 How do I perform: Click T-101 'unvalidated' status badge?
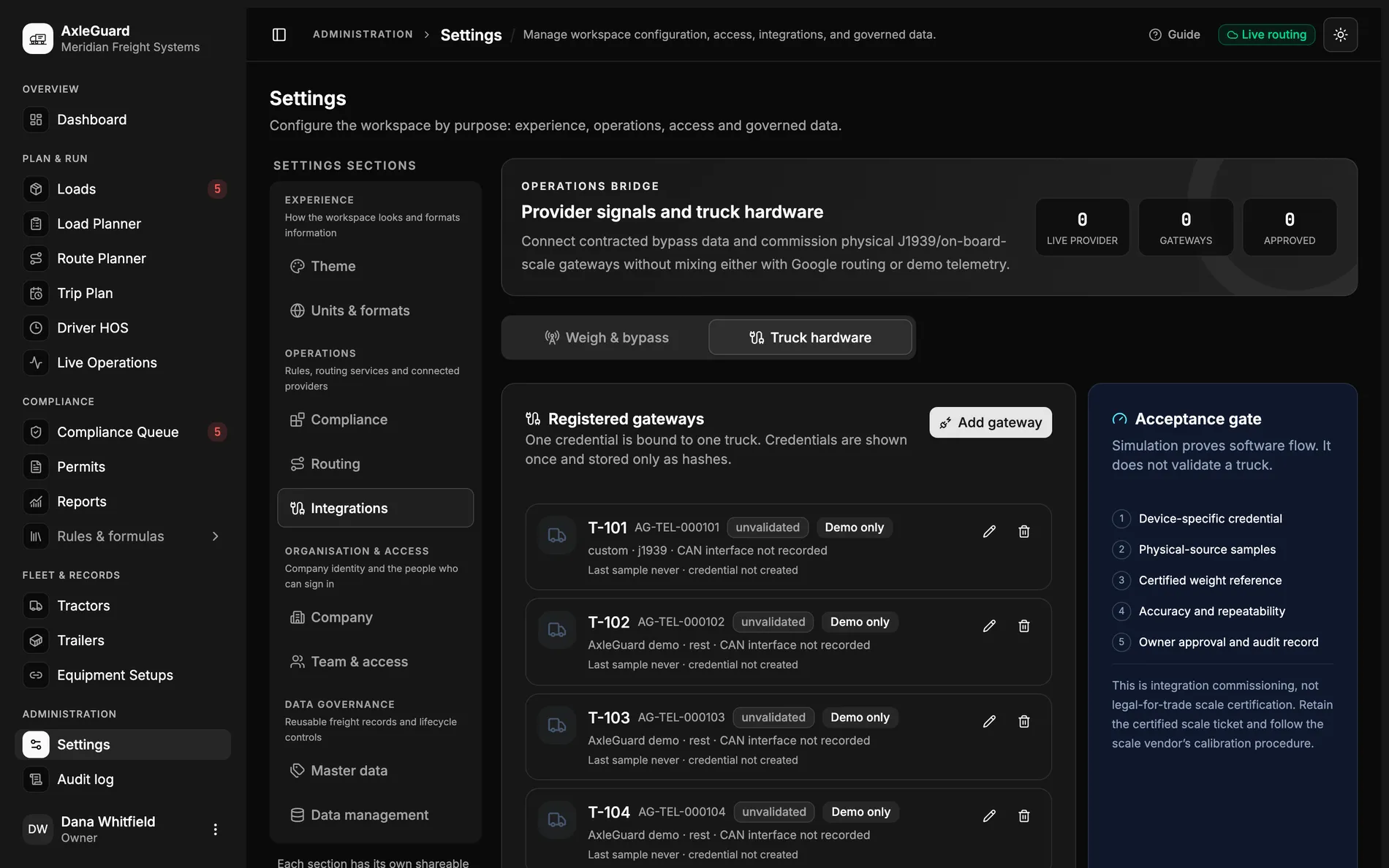(768, 528)
